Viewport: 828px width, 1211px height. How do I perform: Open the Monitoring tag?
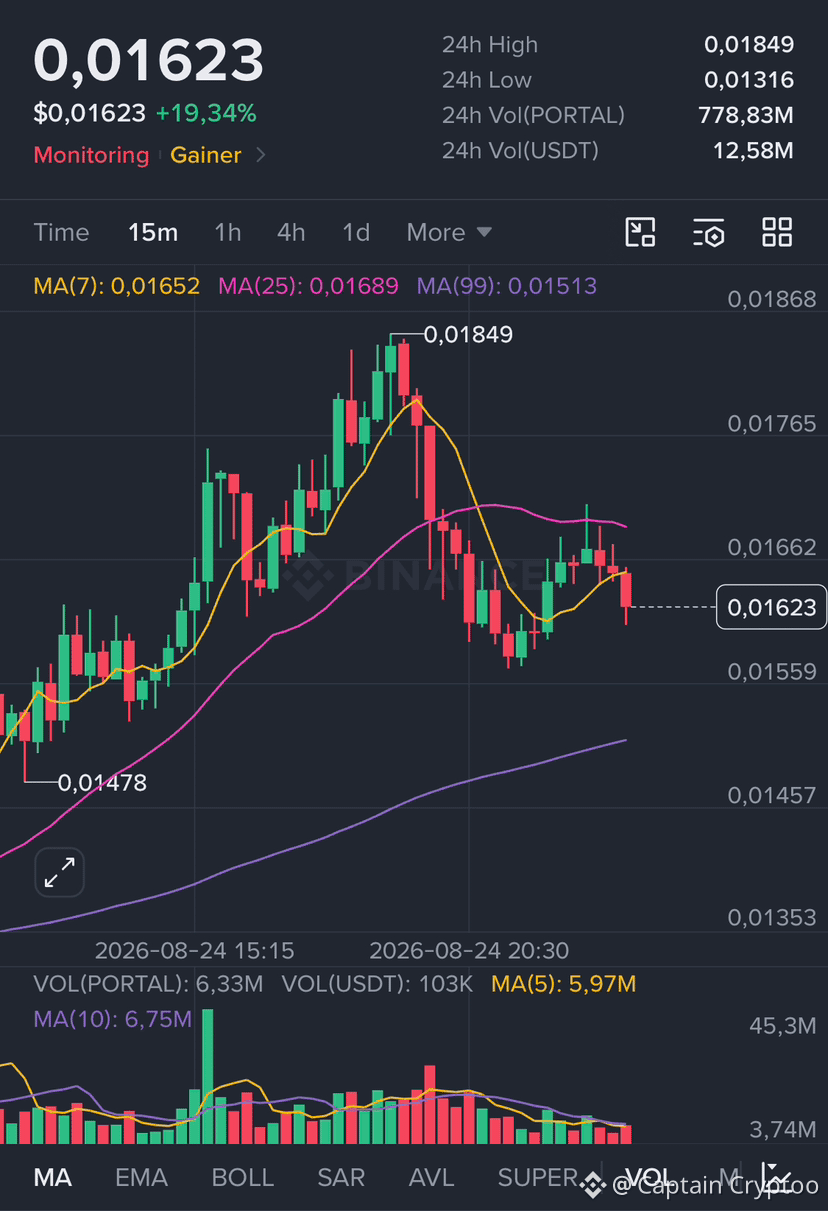pos(91,155)
